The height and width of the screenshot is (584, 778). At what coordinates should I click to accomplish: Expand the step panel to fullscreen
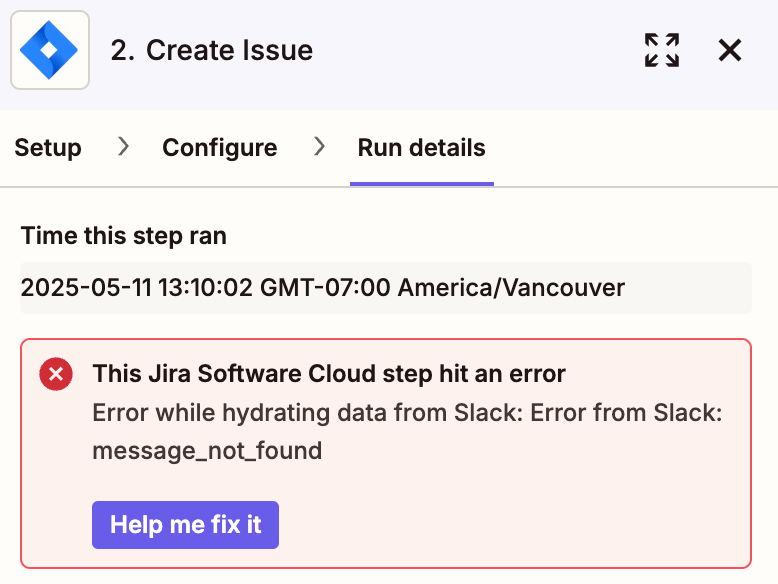662,50
